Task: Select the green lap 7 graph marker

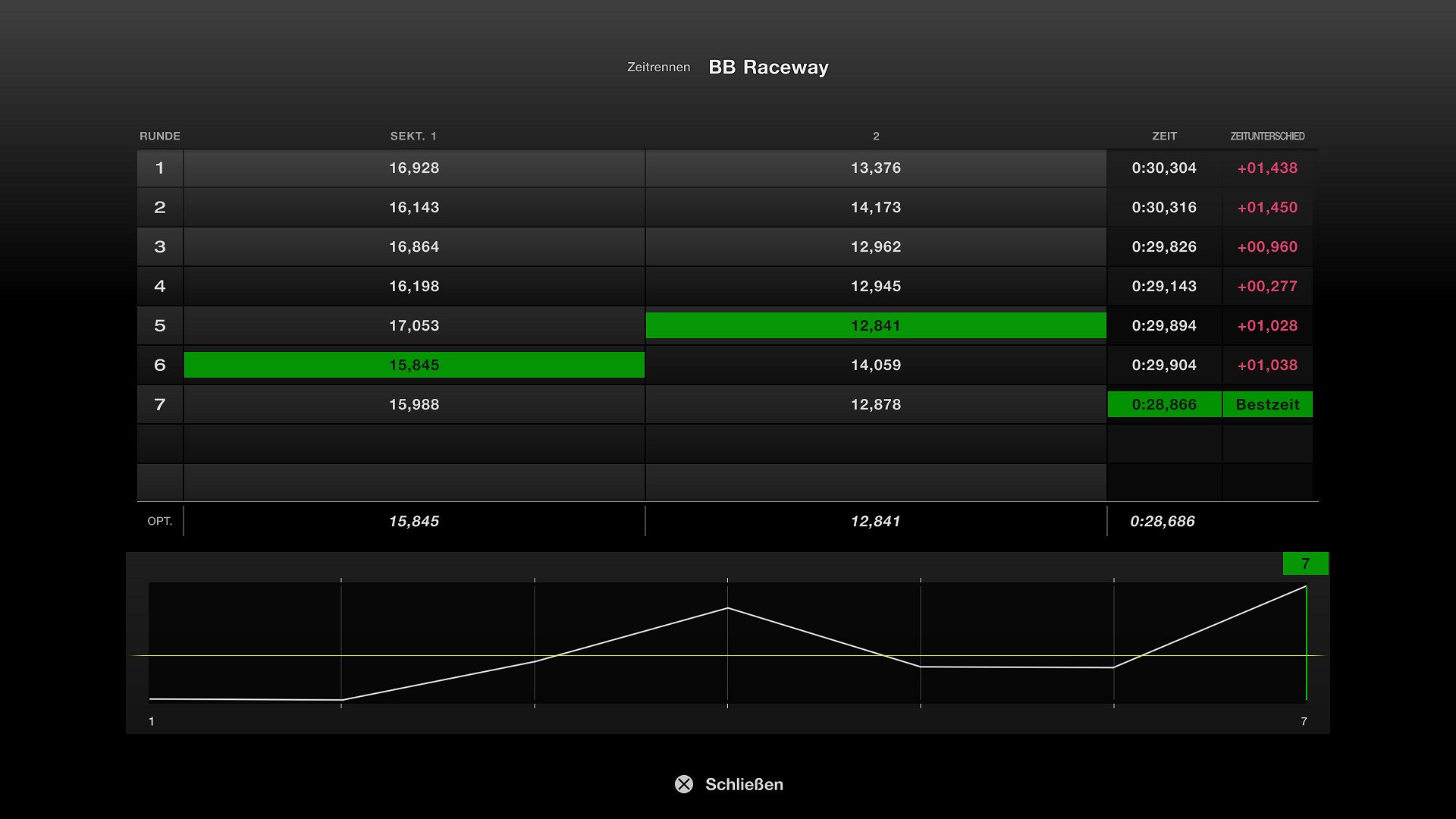Action: pyautogui.click(x=1305, y=563)
